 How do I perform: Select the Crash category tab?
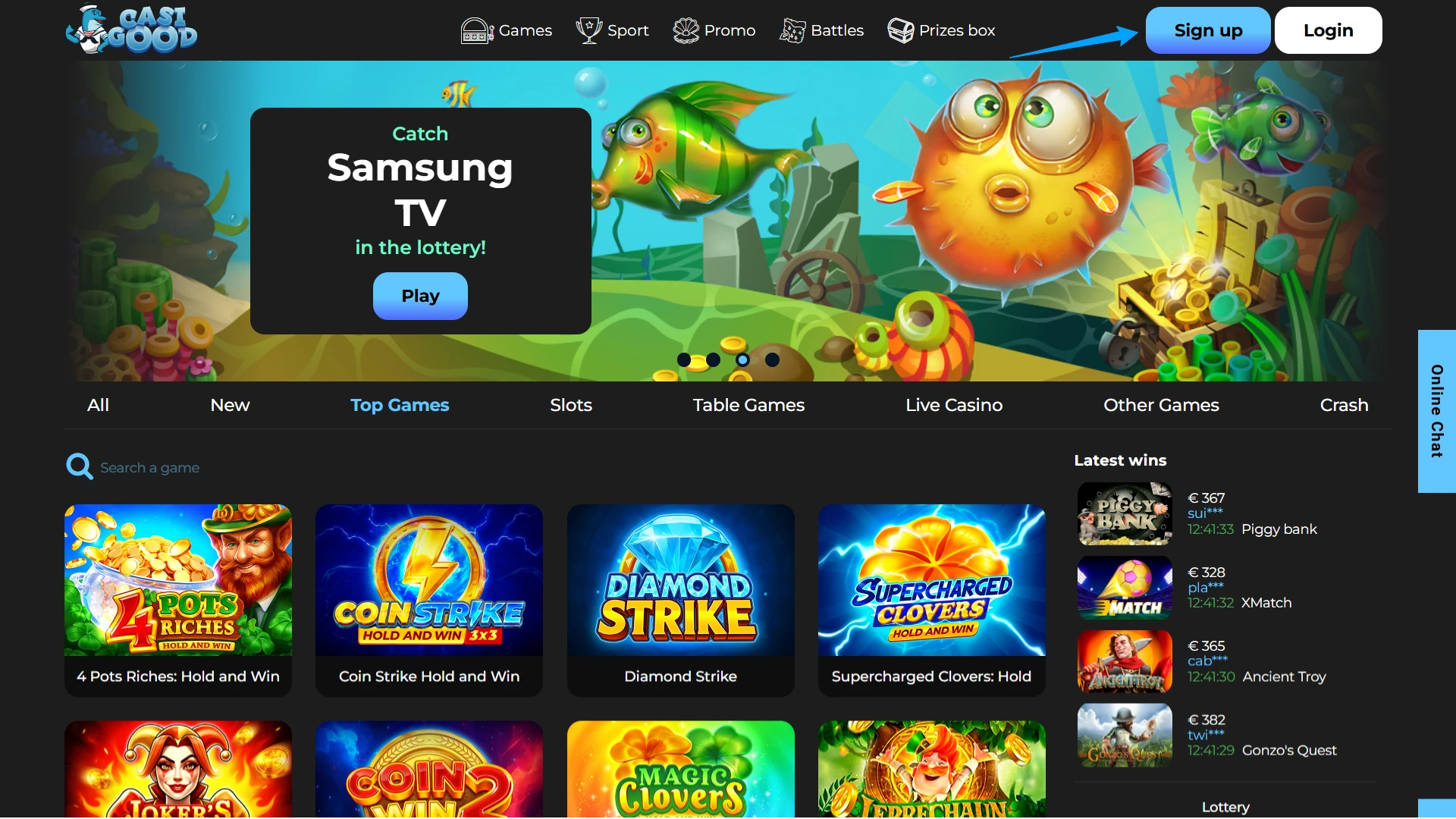tap(1344, 405)
